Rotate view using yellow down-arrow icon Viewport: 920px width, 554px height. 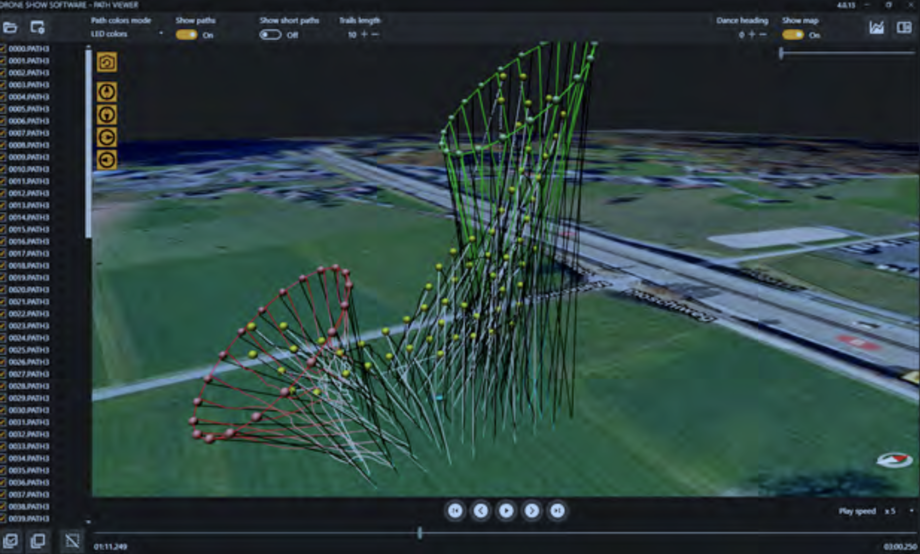(107, 114)
